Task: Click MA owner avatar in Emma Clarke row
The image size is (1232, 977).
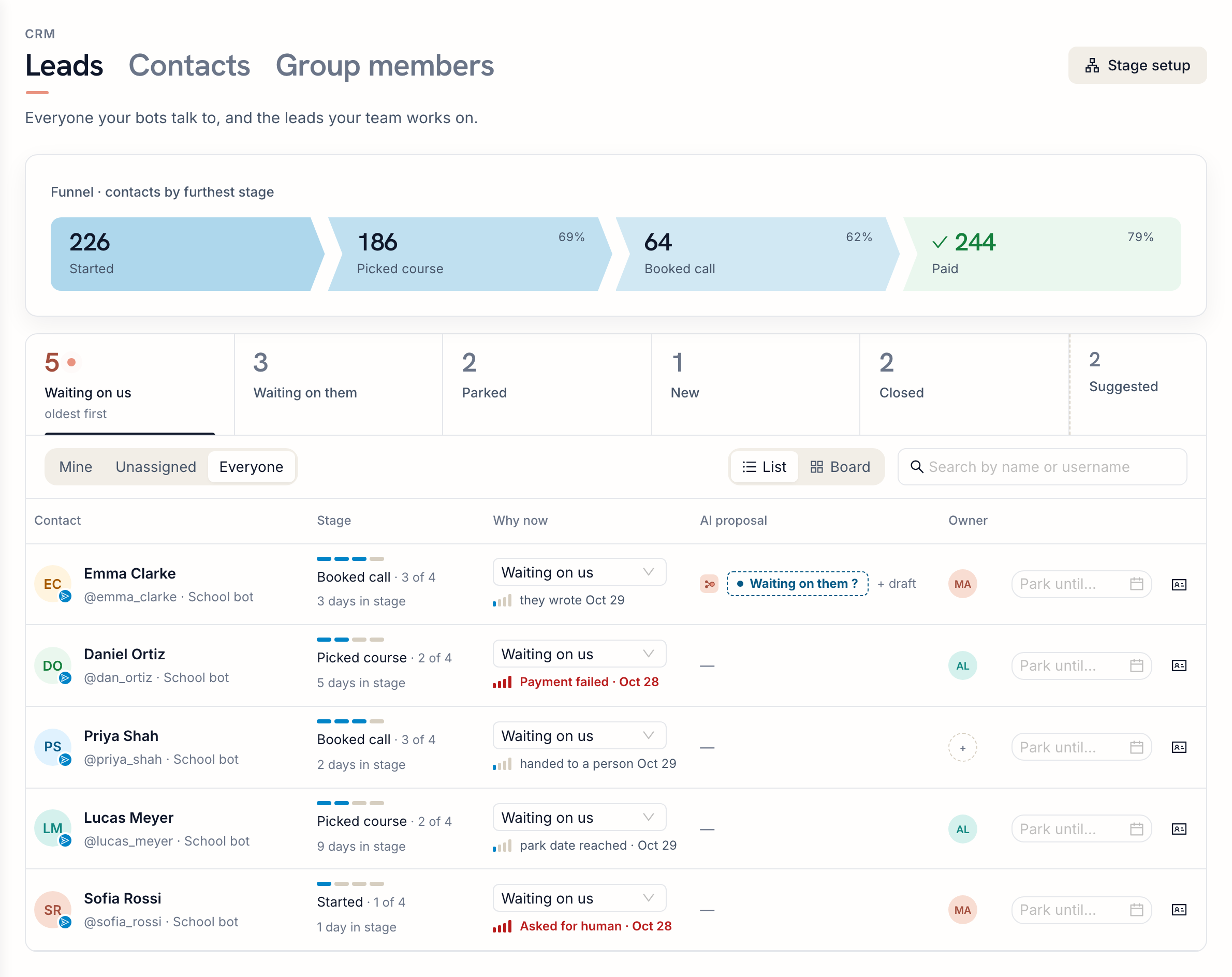Action: point(962,584)
